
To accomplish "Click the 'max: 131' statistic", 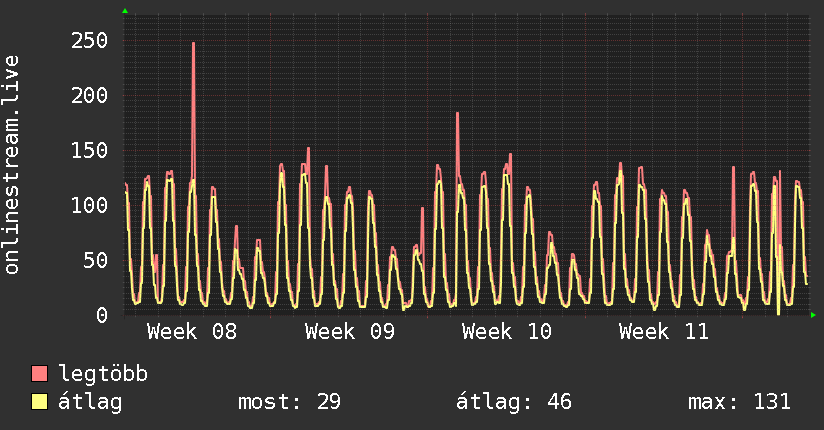I will point(739,402).
